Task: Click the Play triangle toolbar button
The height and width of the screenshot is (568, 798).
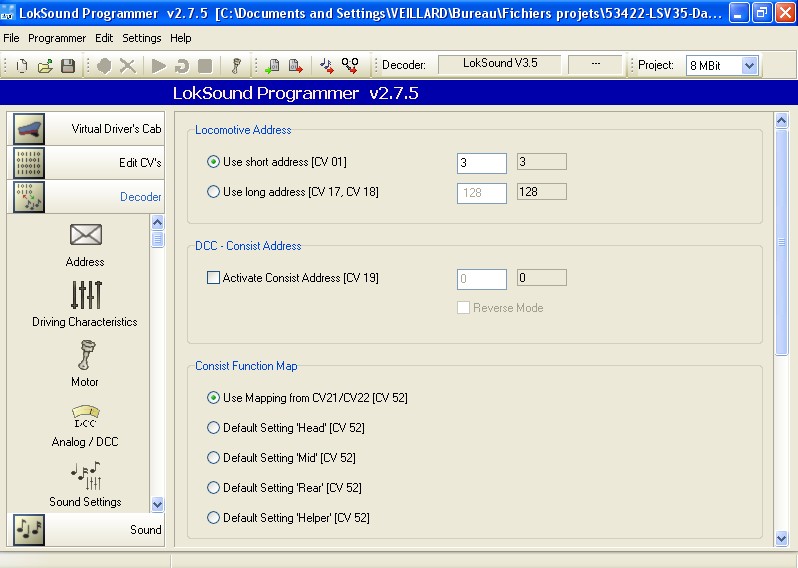Action: click(159, 66)
